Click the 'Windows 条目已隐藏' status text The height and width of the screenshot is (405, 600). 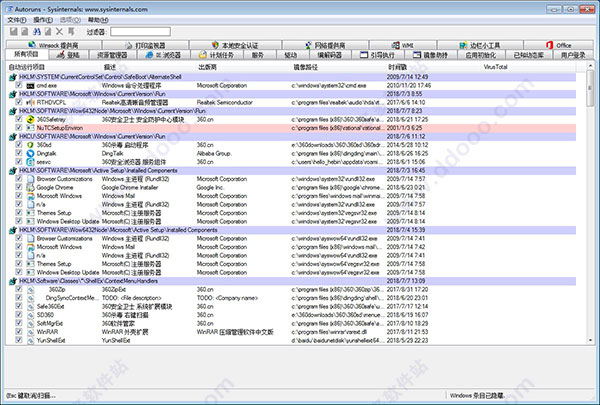pyautogui.click(x=477, y=395)
